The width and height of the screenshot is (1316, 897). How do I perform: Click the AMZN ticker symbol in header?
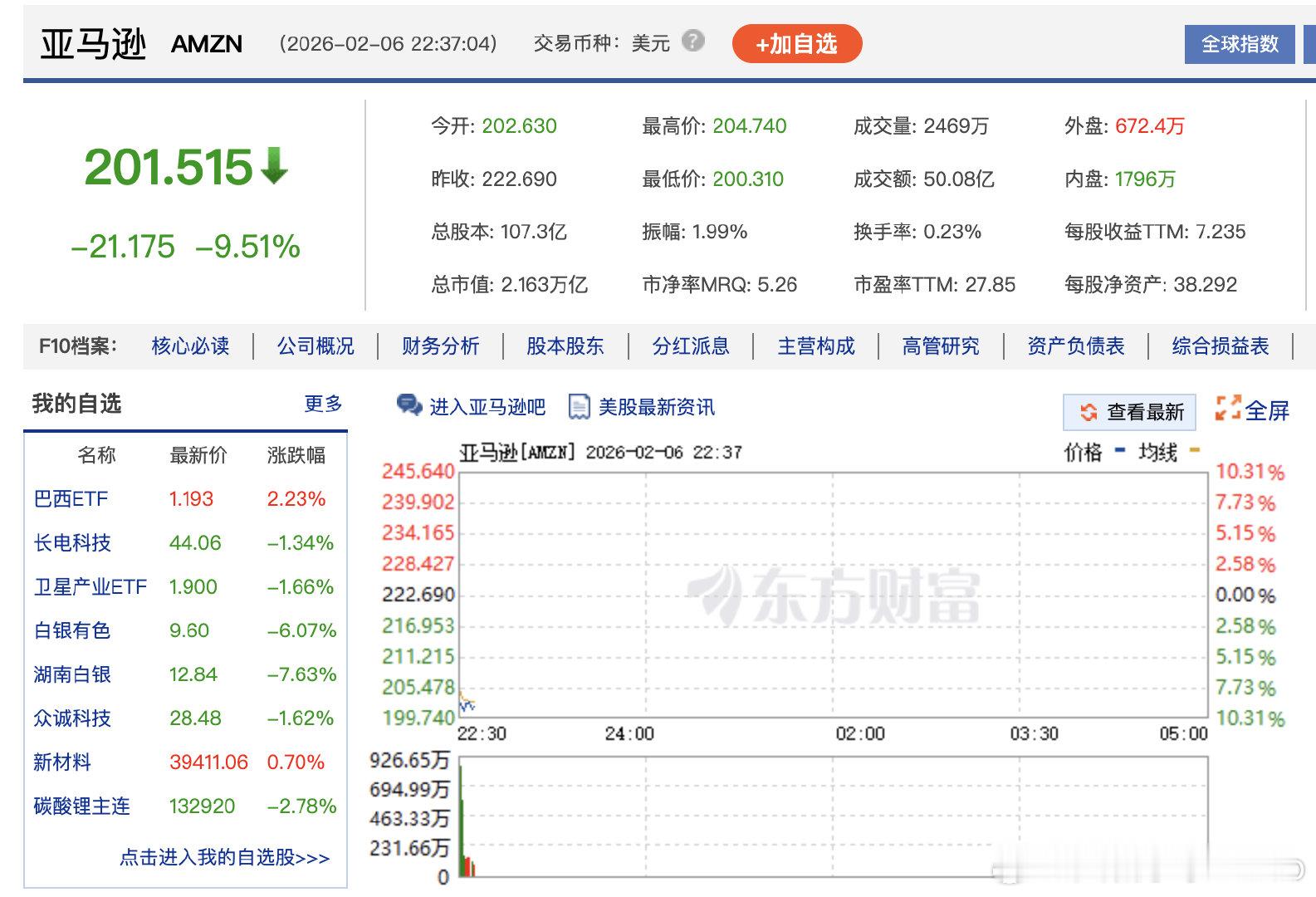207,44
